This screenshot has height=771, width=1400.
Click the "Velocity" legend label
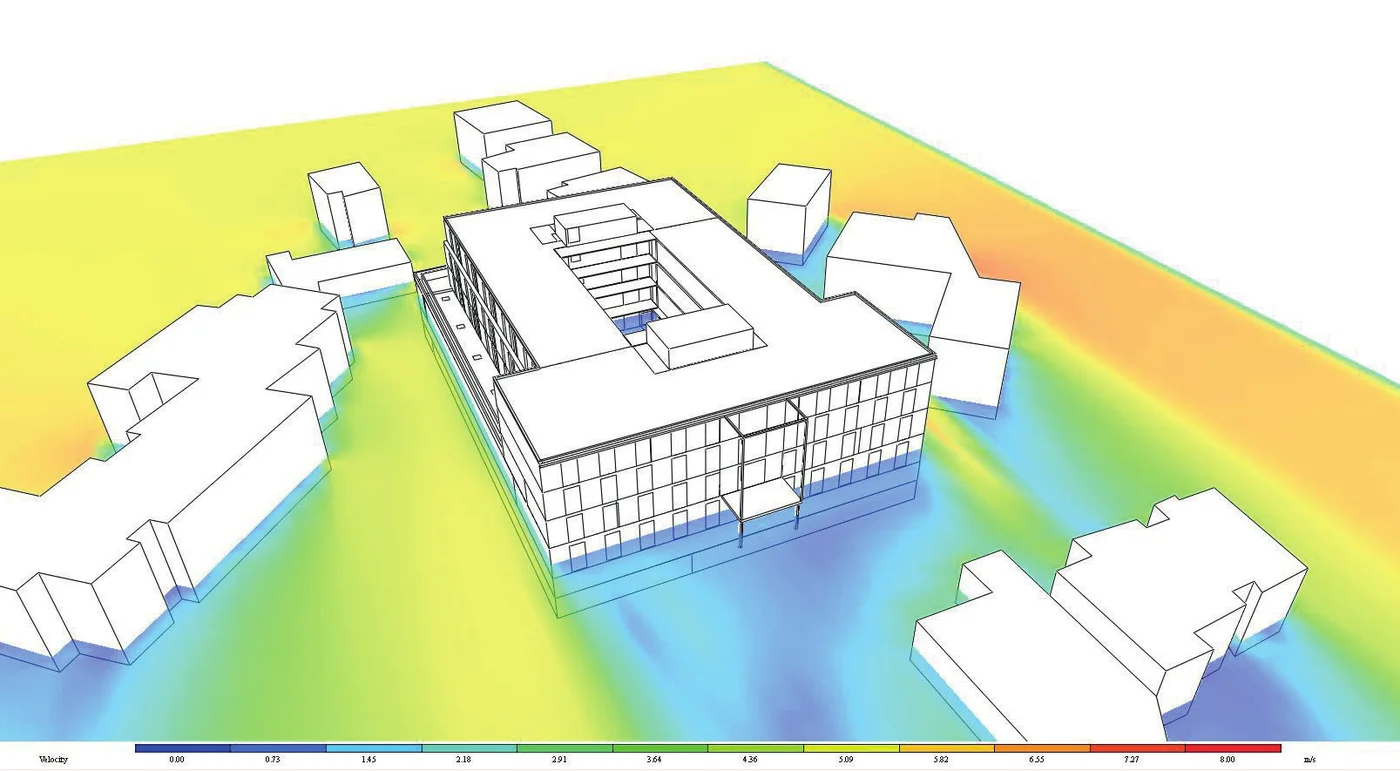point(53,760)
